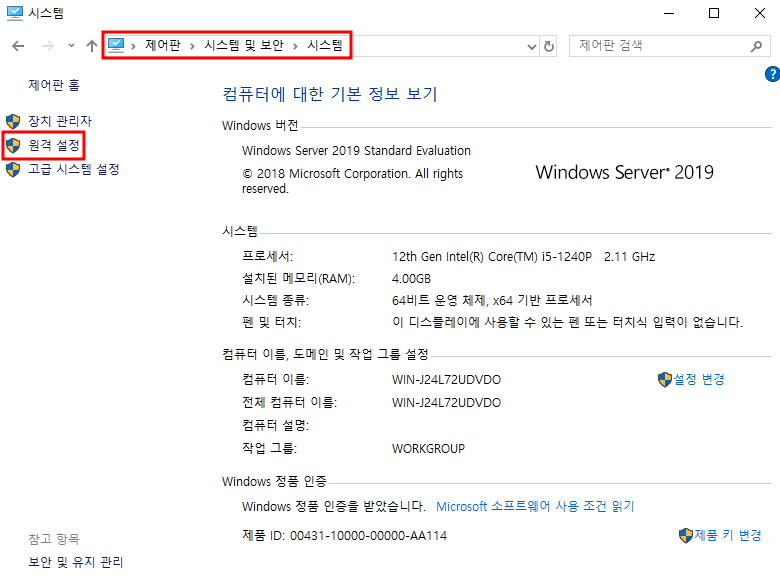Click heading 컴퓨터에 대한 기본 정보 보기
This screenshot has width=780, height=586.
[330, 94]
